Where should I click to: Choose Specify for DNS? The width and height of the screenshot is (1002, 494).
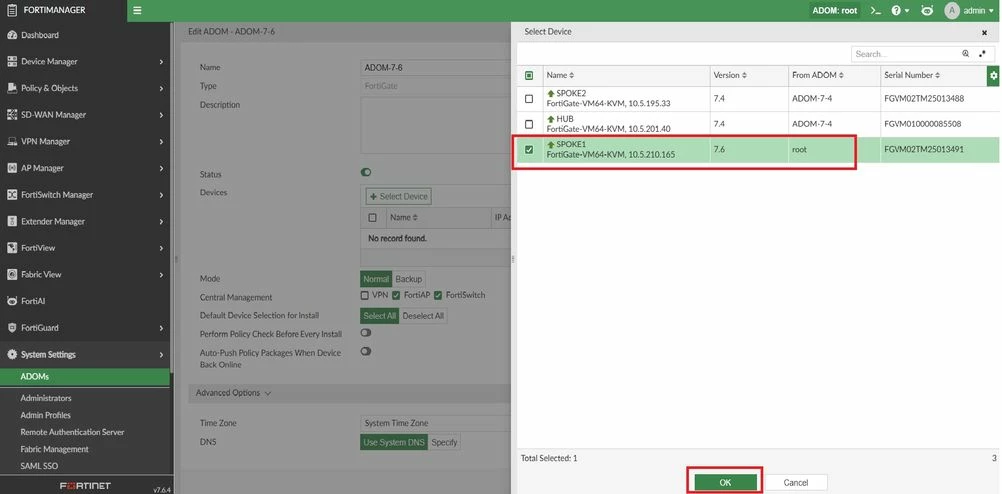pos(444,442)
